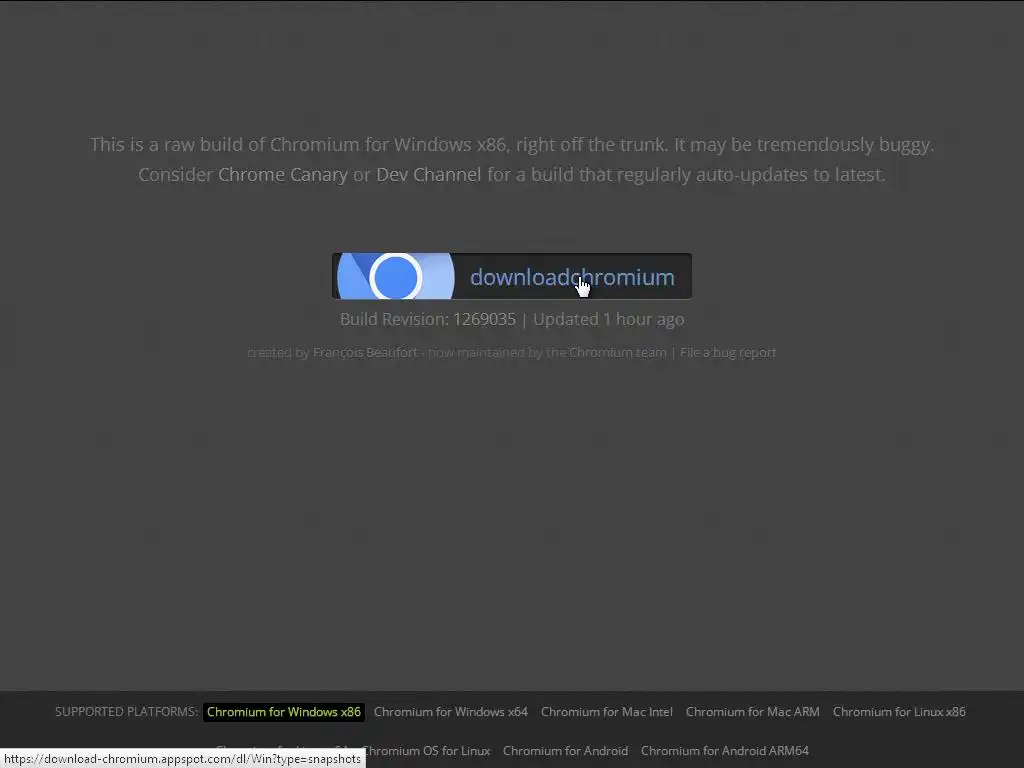Click the status bar download URL text
The width and height of the screenshot is (1024, 768).
(x=182, y=759)
